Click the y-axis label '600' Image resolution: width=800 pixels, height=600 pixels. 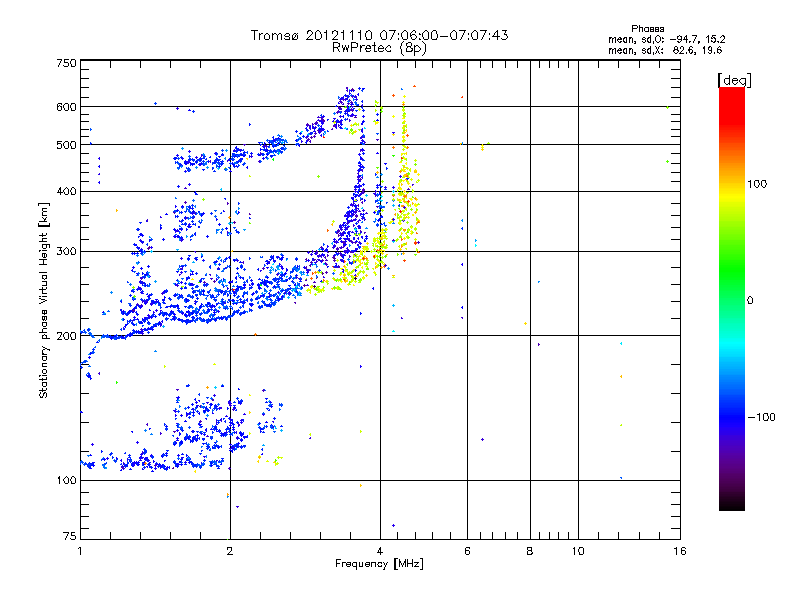[x=66, y=107]
